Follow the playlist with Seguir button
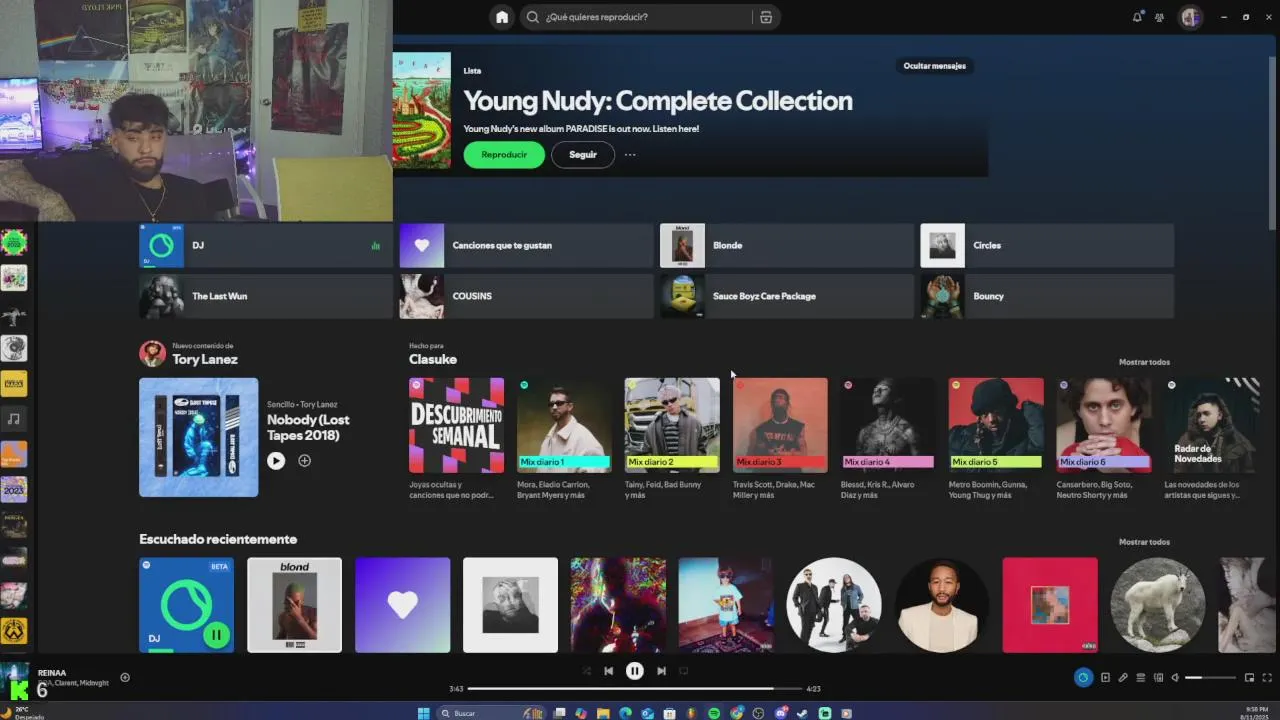The width and height of the screenshot is (1280, 720). [583, 154]
